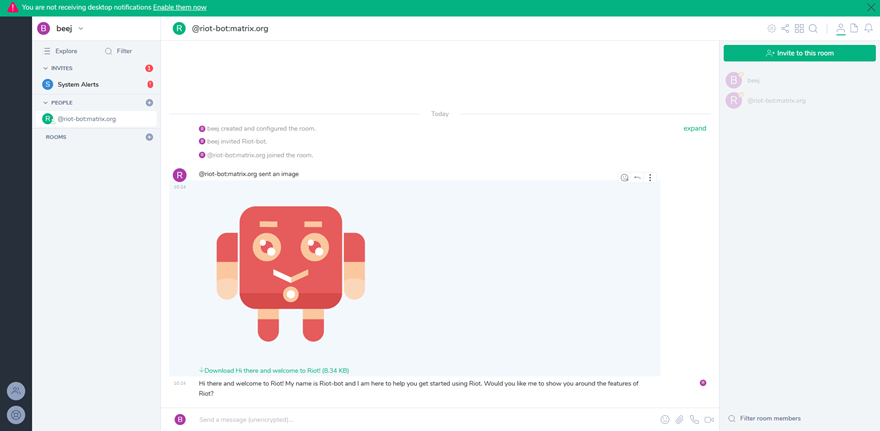The height and width of the screenshot is (431, 880).
Task: Open room settings gear icon
Action: tap(771, 29)
